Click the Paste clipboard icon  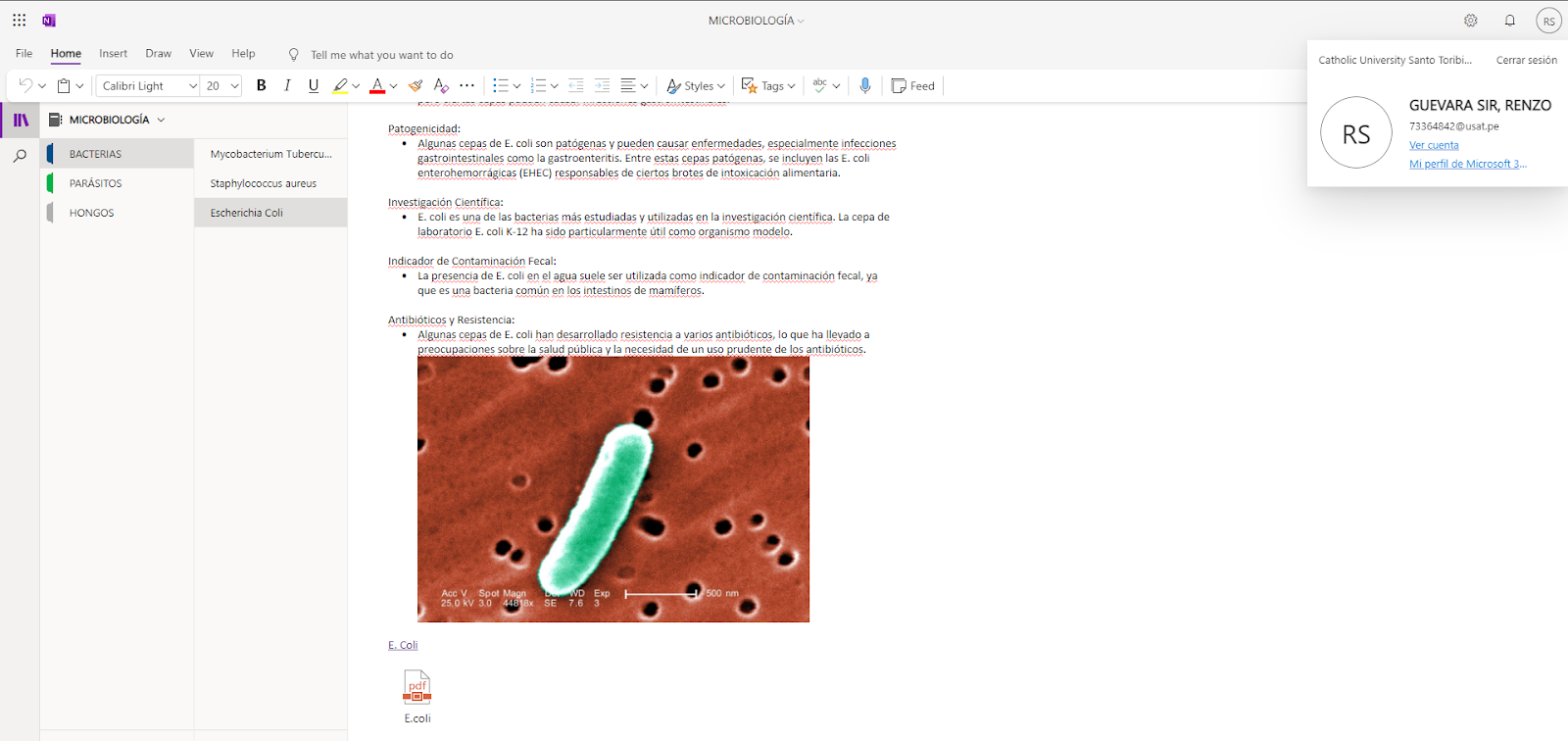[x=64, y=85]
